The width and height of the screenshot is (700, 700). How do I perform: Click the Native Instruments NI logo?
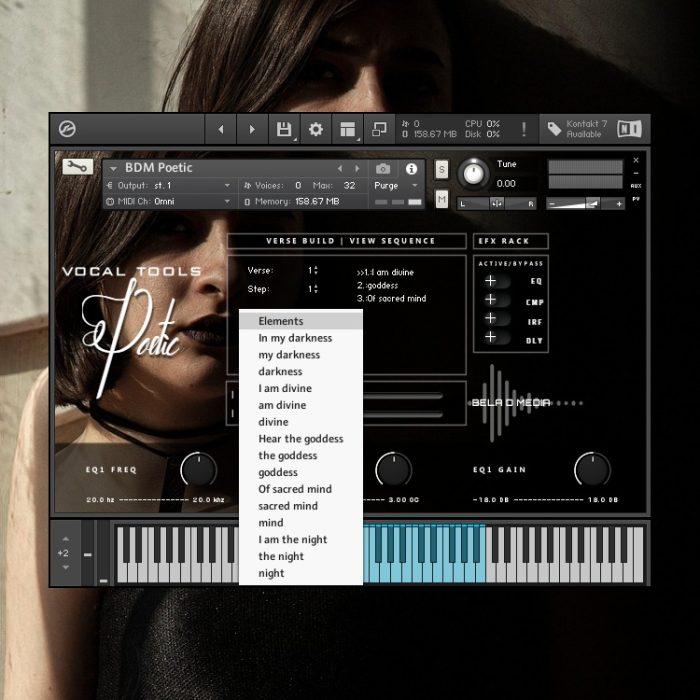pyautogui.click(x=629, y=129)
